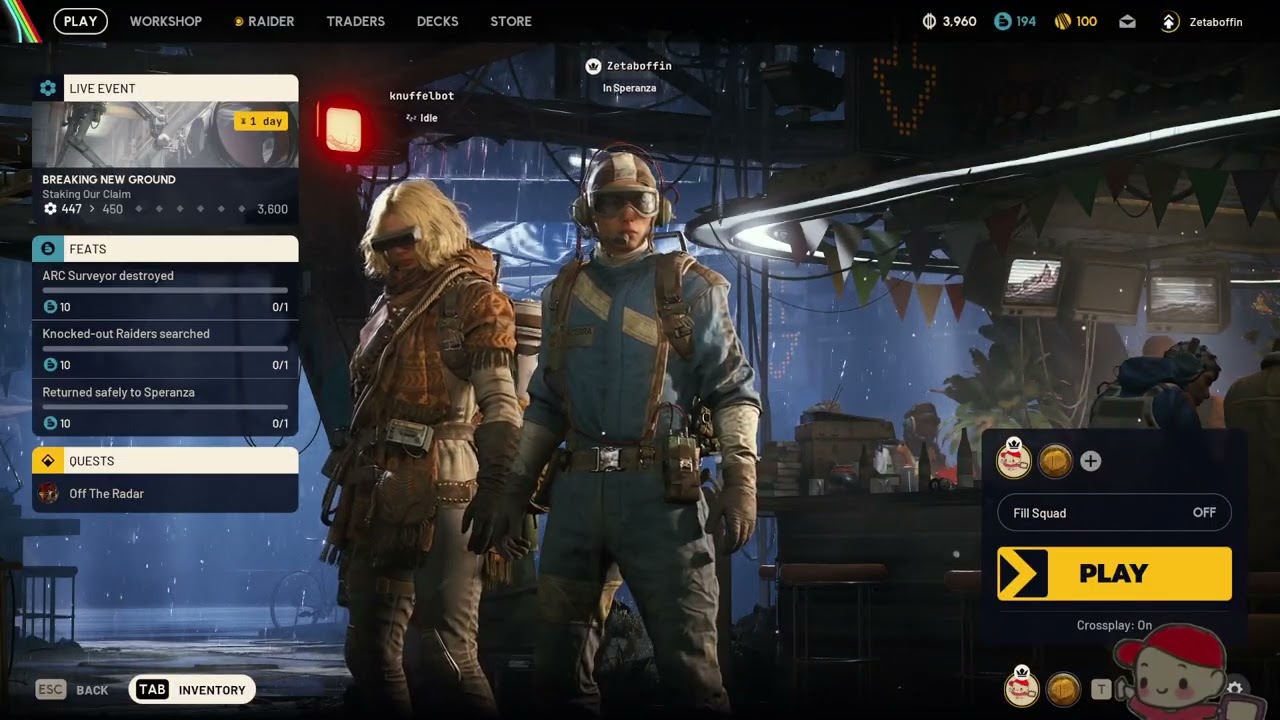This screenshot has width=1280, height=720.
Task: Click the teammate avatar in bottom social bar
Action: (x=1063, y=688)
